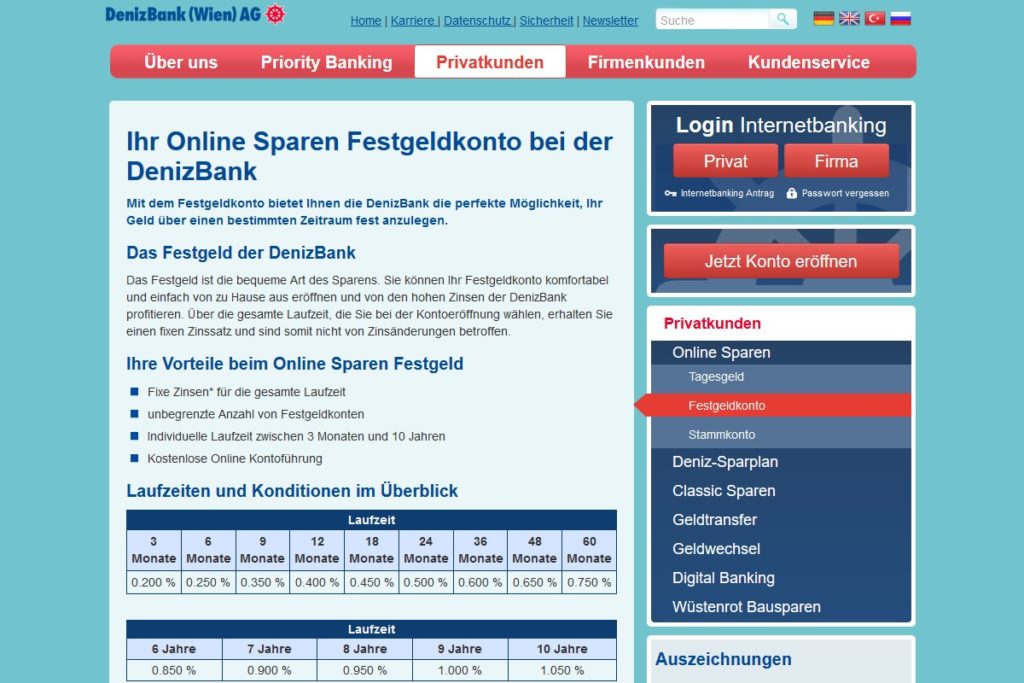1024x683 pixels.
Task: Click the padlock icon beside Passwort vergessen
Action: click(x=791, y=192)
